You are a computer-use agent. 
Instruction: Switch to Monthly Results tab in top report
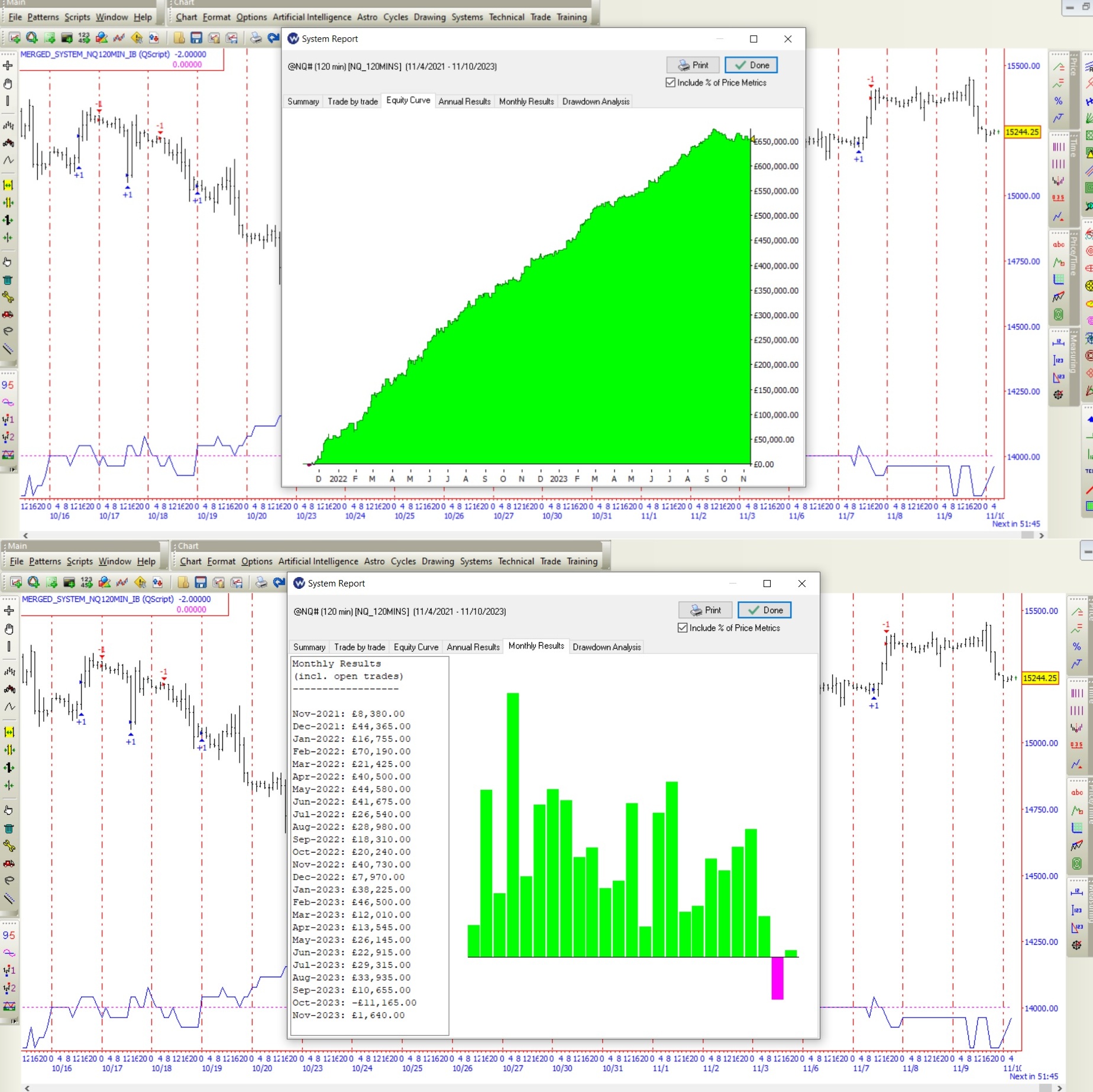[x=526, y=102]
